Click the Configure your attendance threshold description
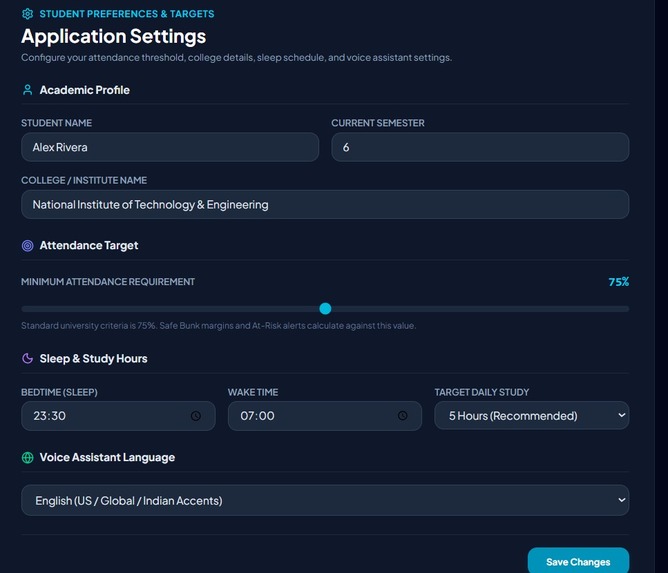This screenshot has height=573, width=668. click(236, 58)
